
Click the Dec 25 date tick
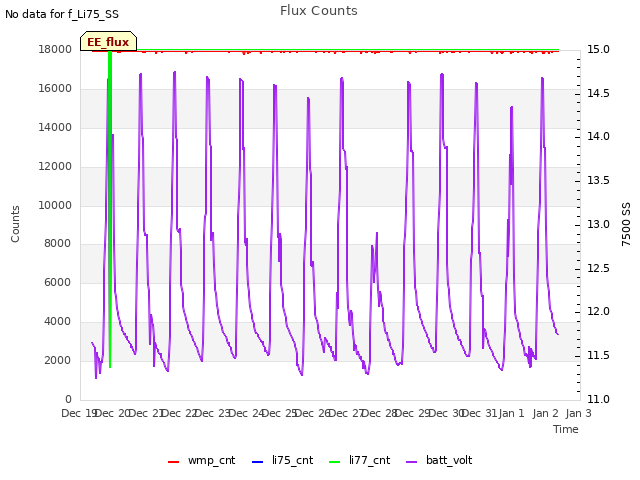tap(280, 413)
